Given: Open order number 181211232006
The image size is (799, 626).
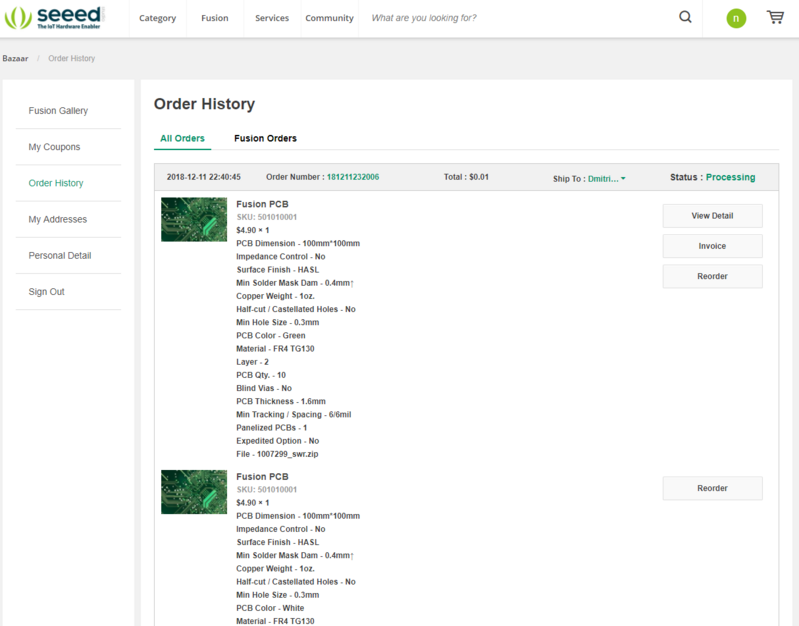Looking at the screenshot, I should coord(353,177).
